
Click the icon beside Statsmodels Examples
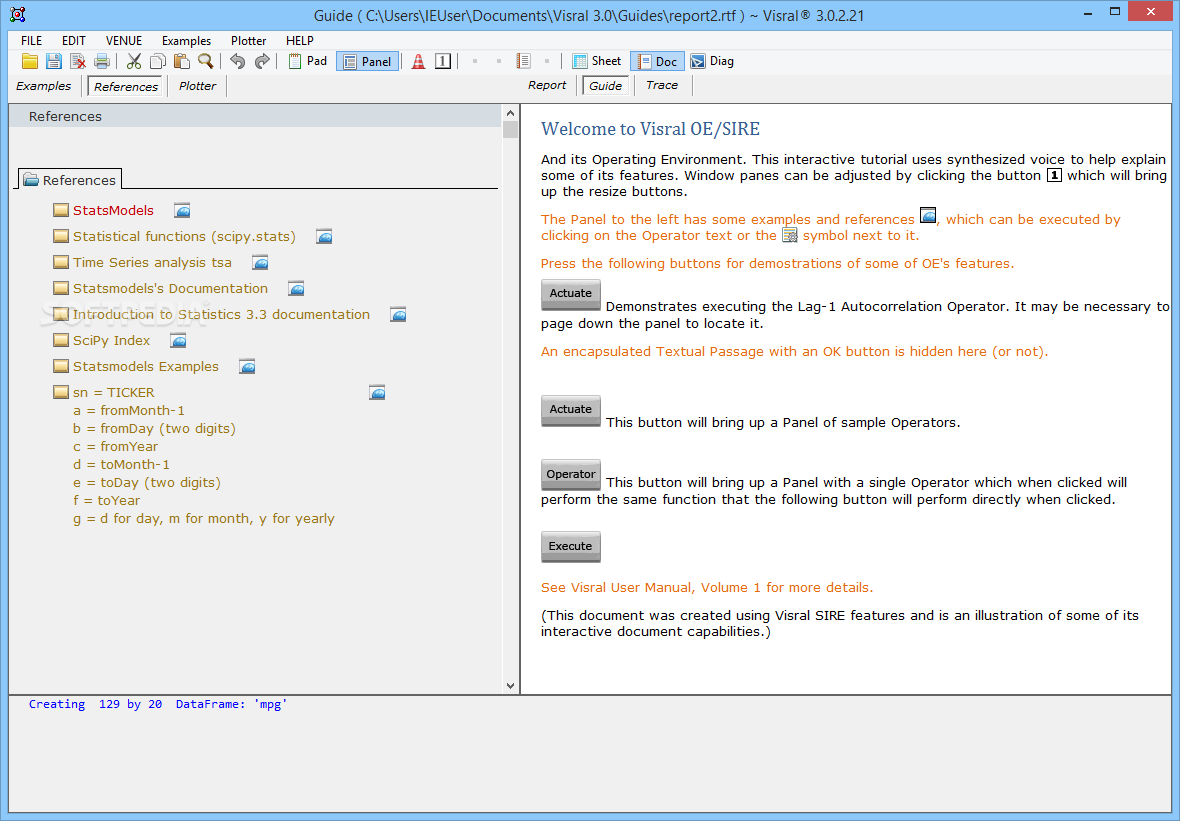coord(248,366)
